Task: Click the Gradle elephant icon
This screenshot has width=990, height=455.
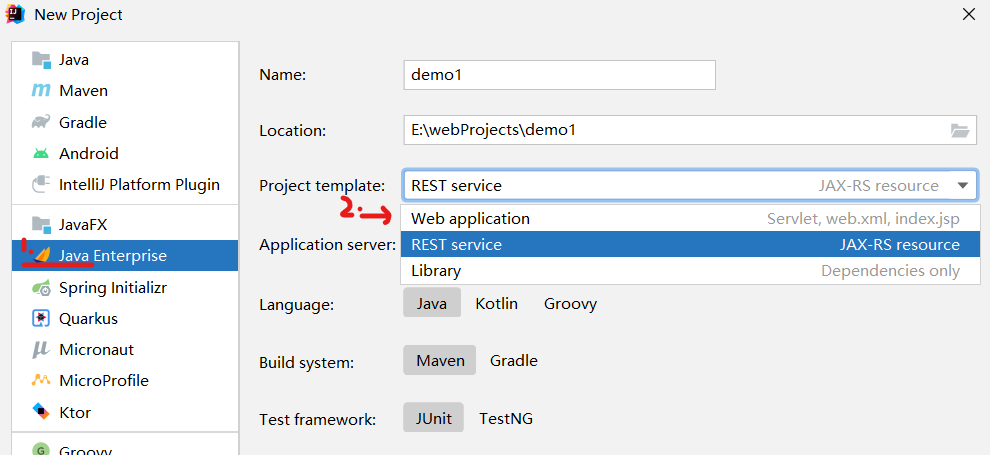Action: coord(41,123)
